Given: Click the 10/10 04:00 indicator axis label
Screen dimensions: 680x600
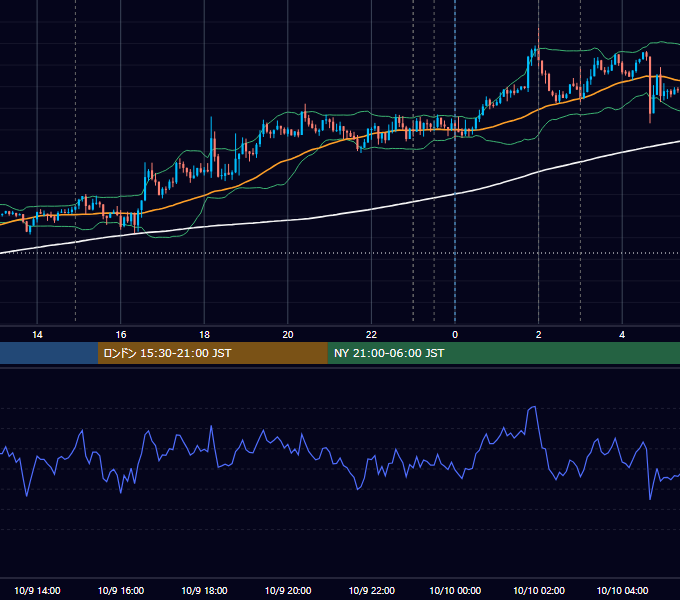Looking at the screenshot, I should 622,590.
